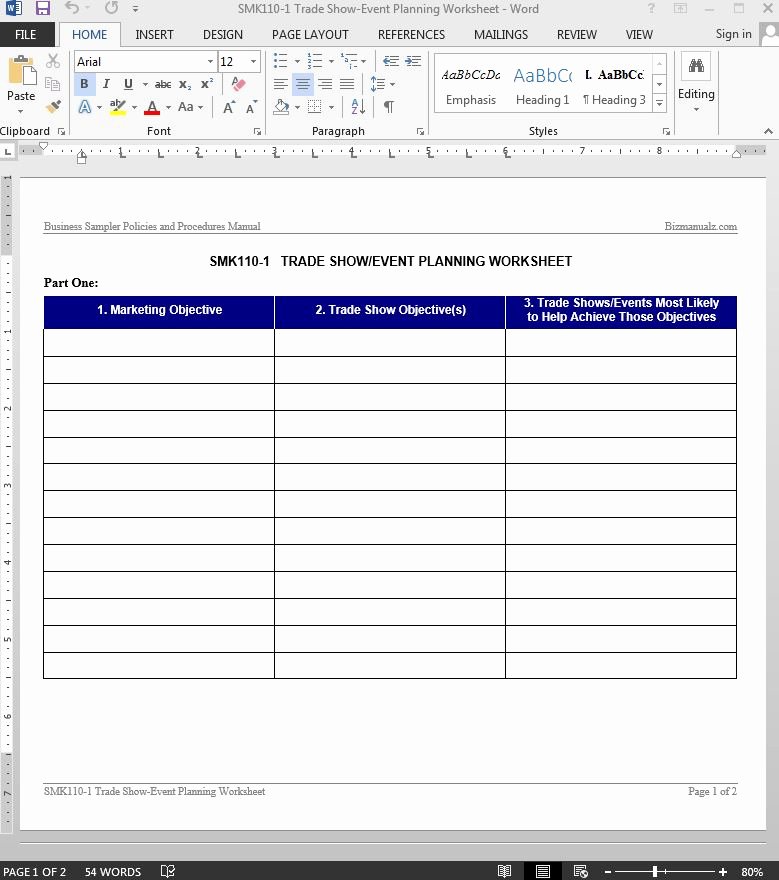Click the Paste clipboard icon

[22, 71]
